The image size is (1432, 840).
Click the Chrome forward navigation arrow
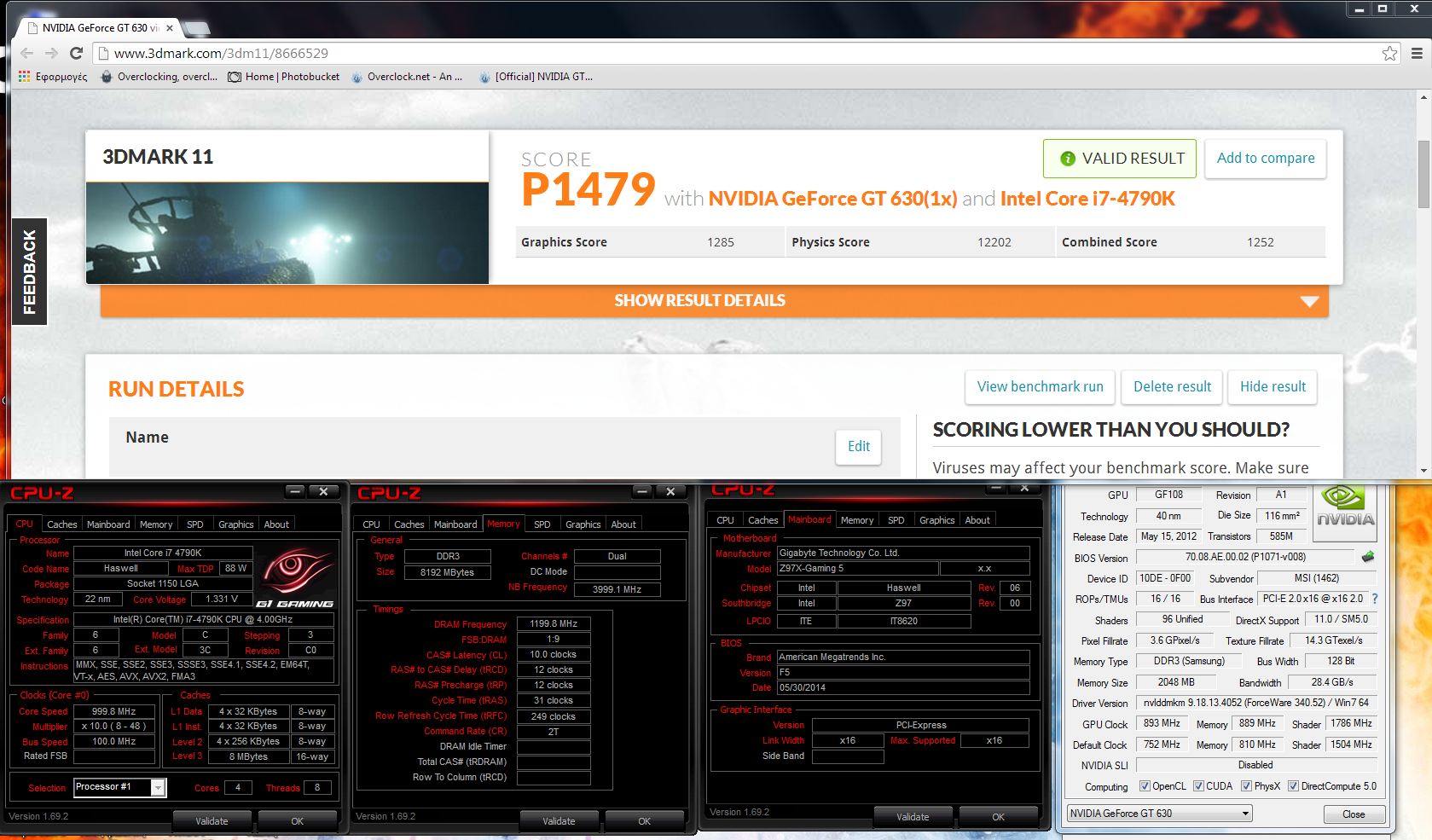tap(51, 53)
